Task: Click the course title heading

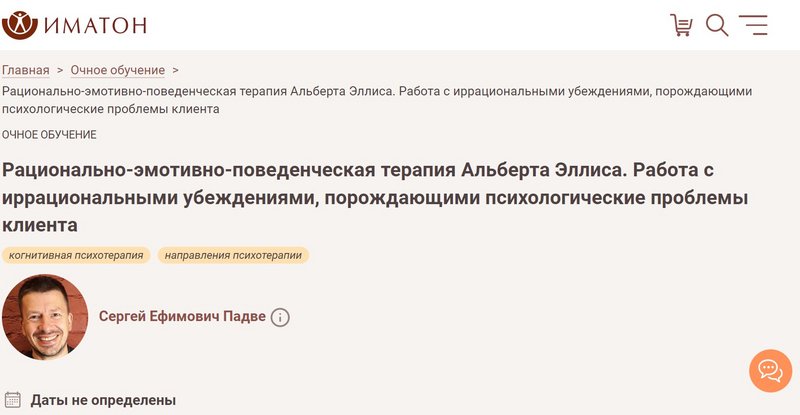Action: (375, 197)
